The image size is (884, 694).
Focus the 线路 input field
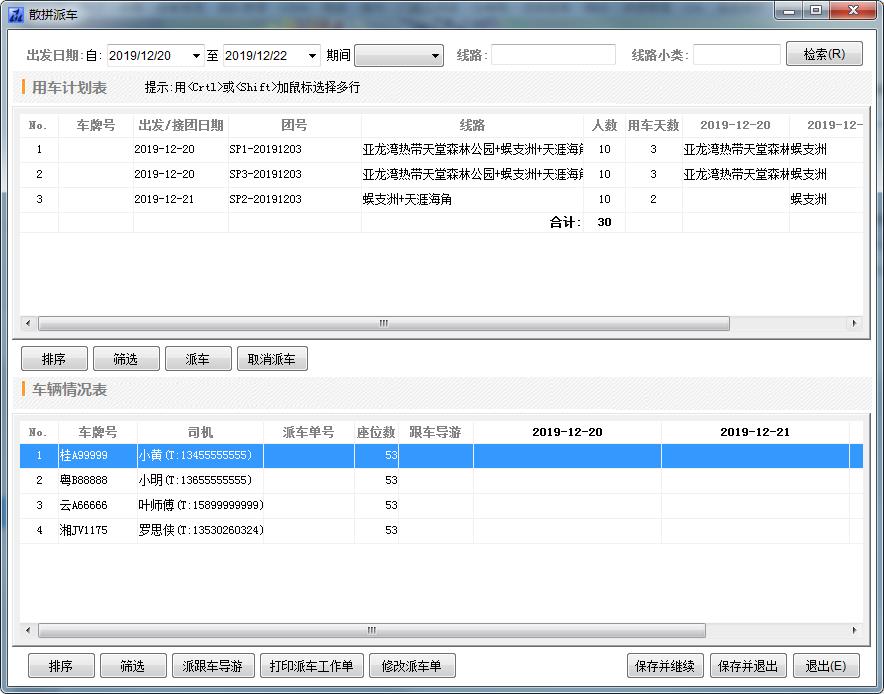click(553, 55)
